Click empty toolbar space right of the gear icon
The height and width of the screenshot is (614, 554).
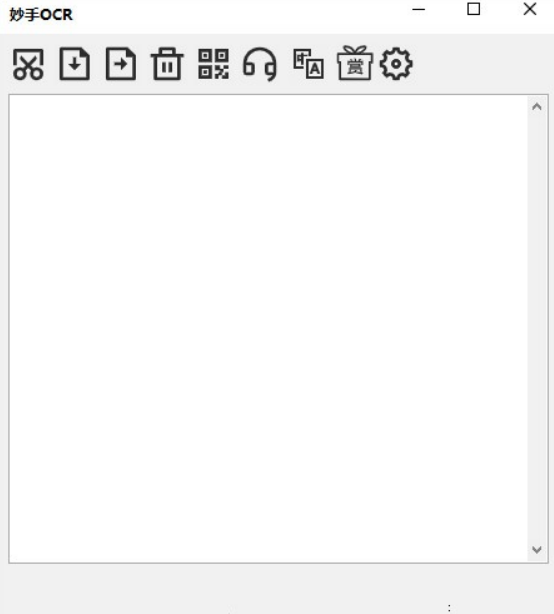tap(482, 64)
